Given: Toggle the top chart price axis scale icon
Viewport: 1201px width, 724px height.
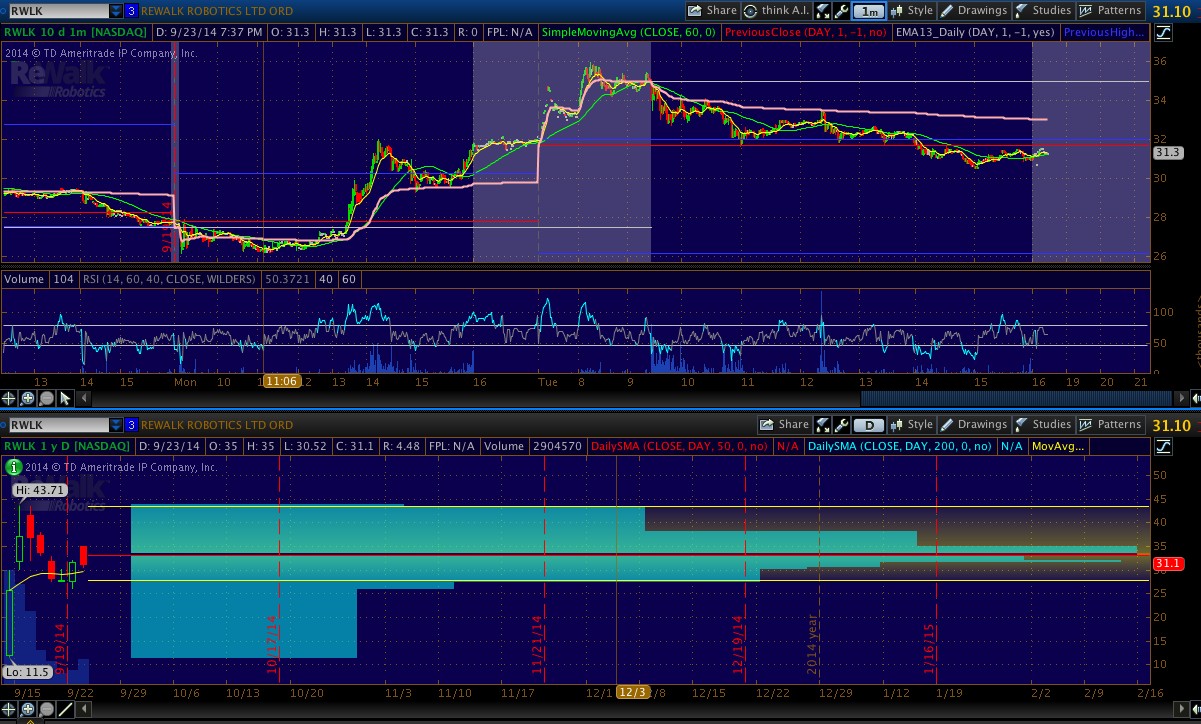Looking at the screenshot, I should click(x=1163, y=33).
